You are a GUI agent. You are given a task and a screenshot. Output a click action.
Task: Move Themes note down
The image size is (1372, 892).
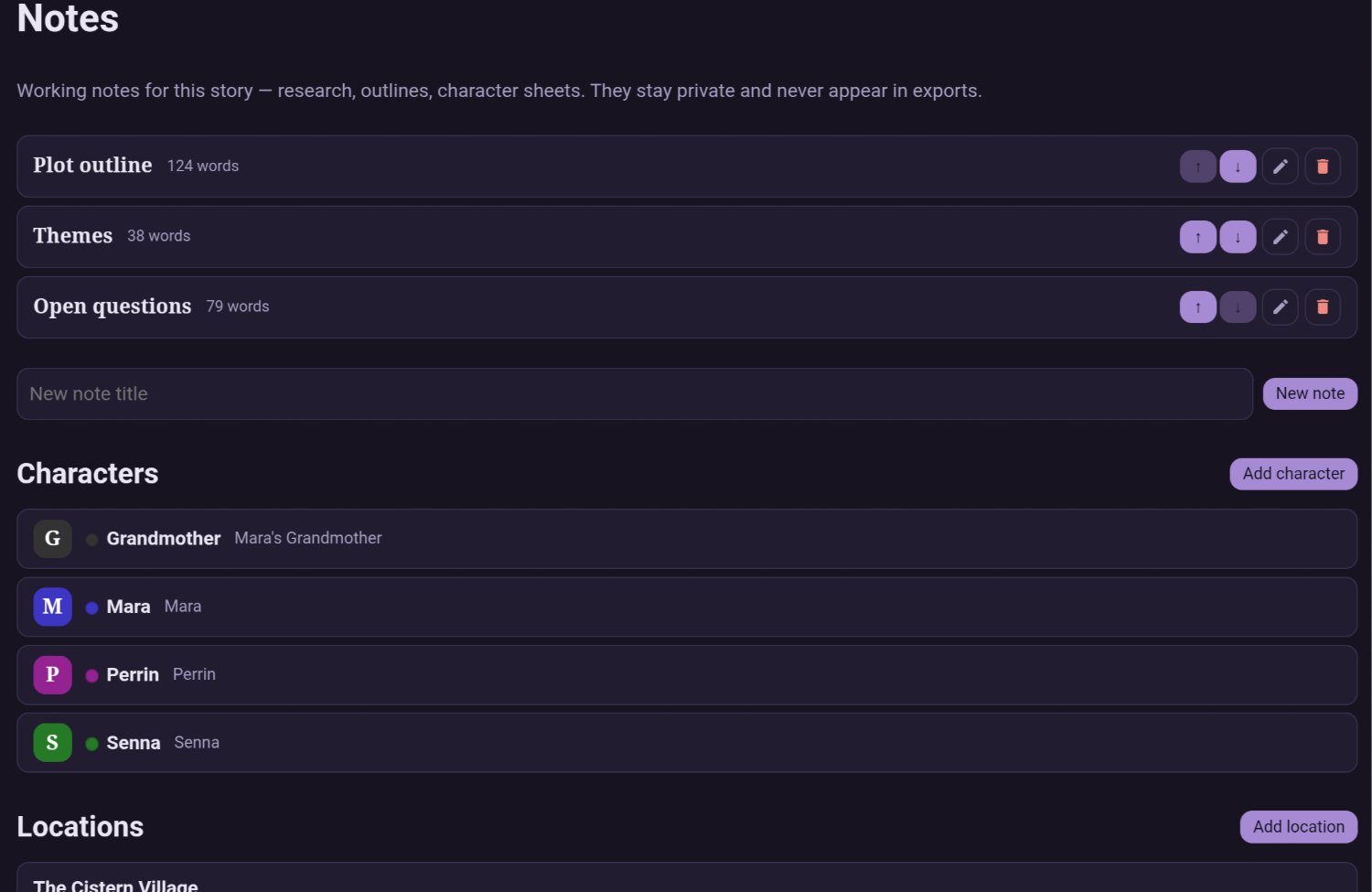pos(1238,237)
